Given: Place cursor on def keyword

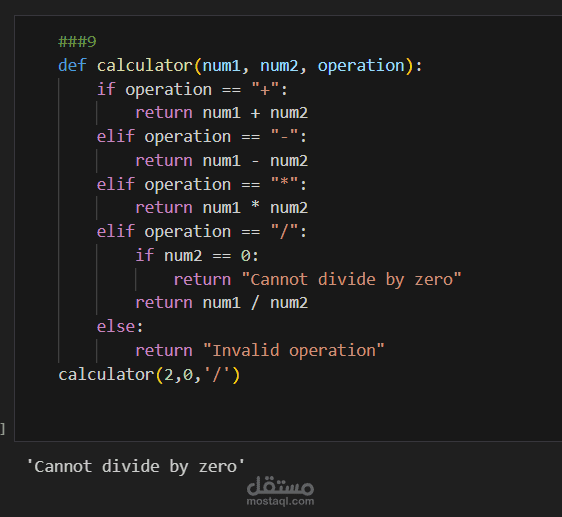Looking at the screenshot, I should point(72,66).
